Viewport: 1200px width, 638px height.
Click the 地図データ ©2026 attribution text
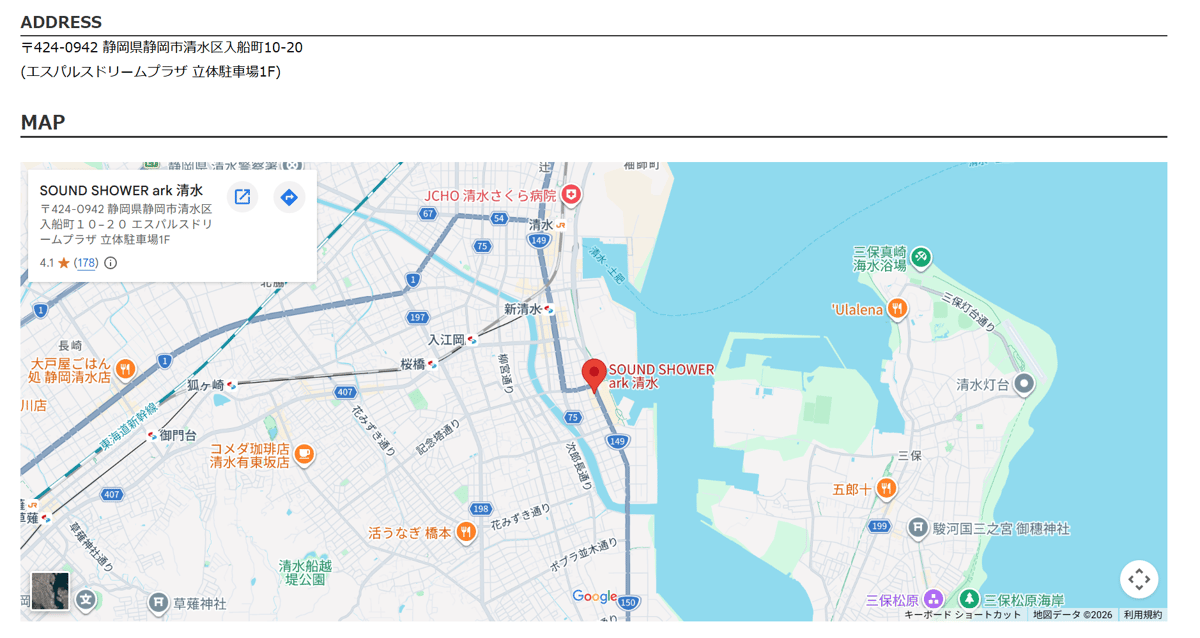click(1073, 615)
